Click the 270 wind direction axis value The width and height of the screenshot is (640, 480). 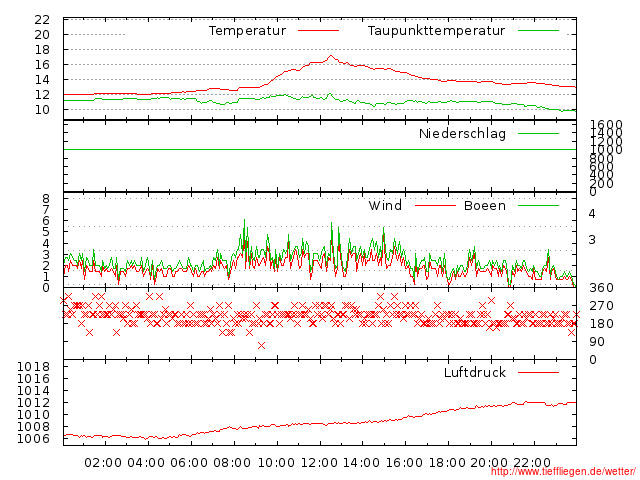(x=601, y=306)
